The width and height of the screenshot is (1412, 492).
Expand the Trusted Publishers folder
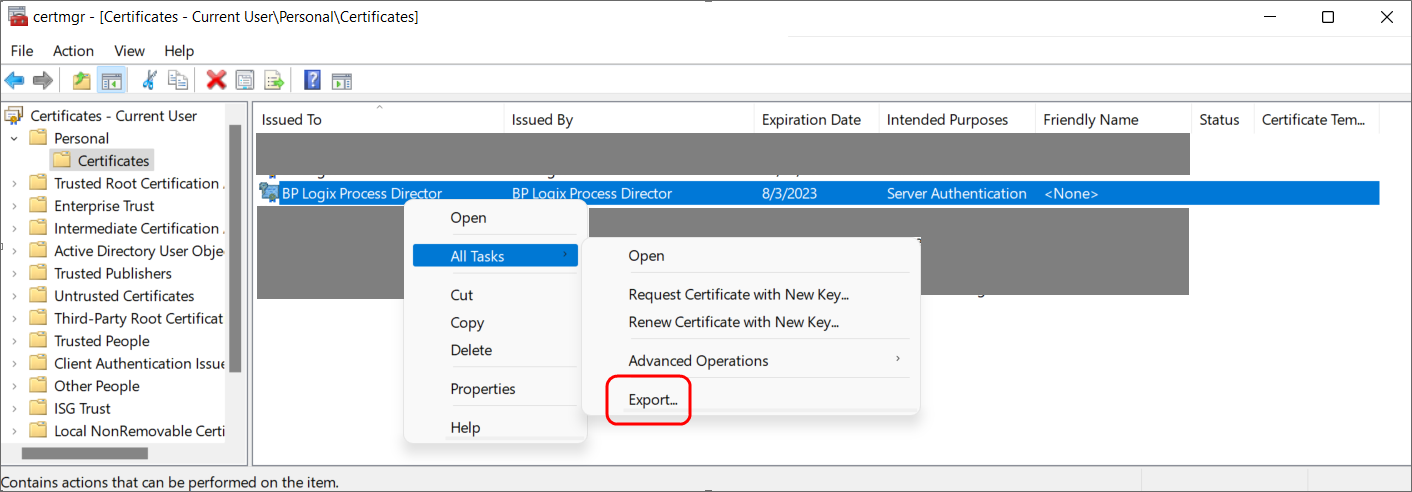(14, 273)
